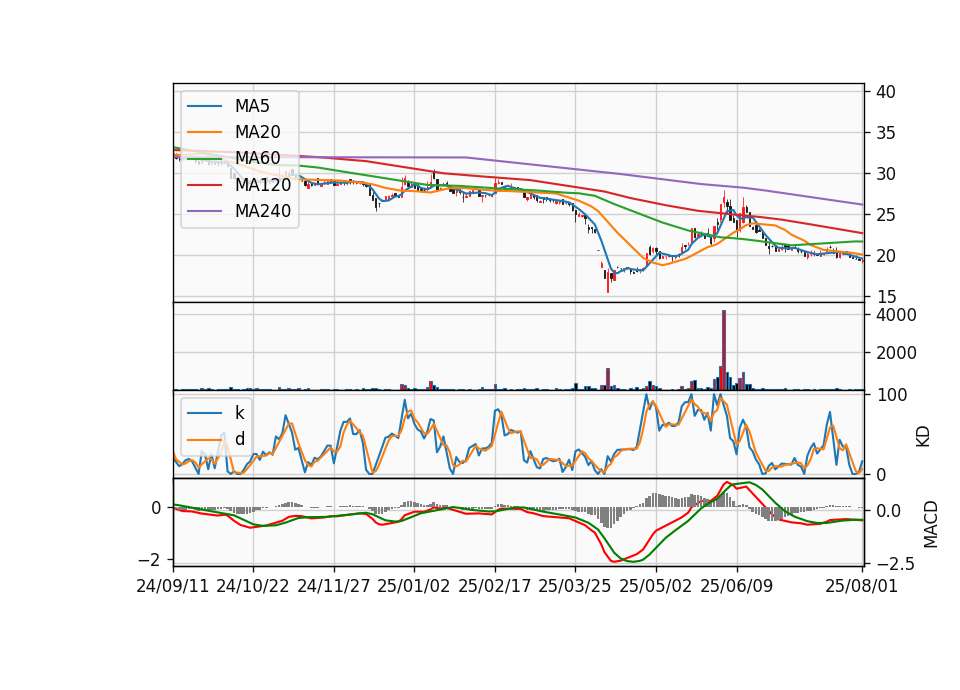The height and width of the screenshot is (690, 960).
Task: Click the MACD left axis value −2
Action: (x=149, y=560)
